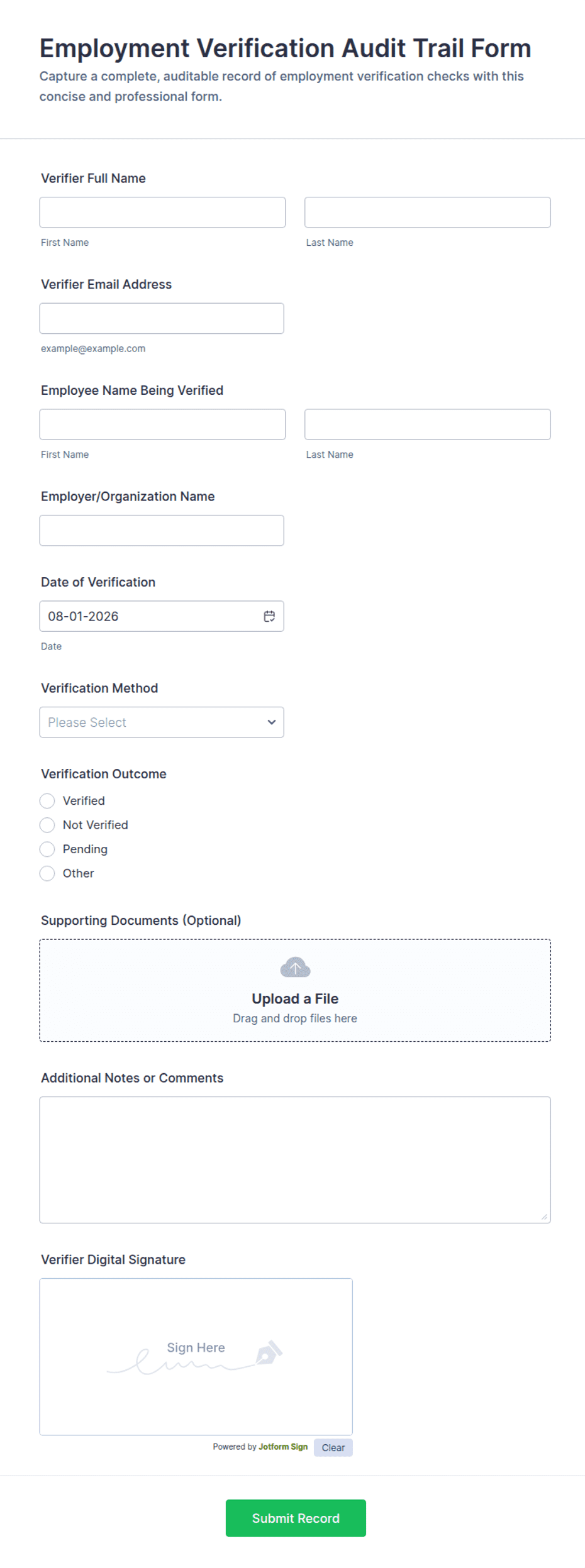The width and height of the screenshot is (585, 1568).
Task: Choose the Not Verified radio option
Action: click(x=47, y=825)
